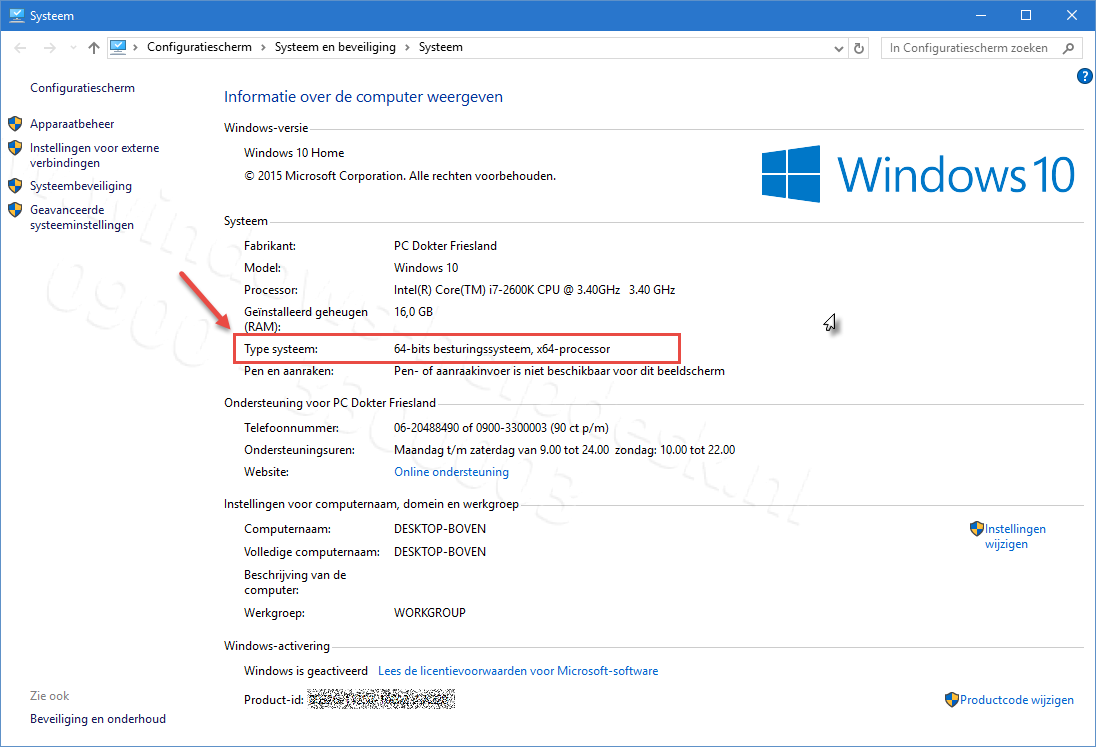Open Configuratiescherm home link in sidebar
Image resolution: width=1096 pixels, height=747 pixels.
click(x=82, y=87)
